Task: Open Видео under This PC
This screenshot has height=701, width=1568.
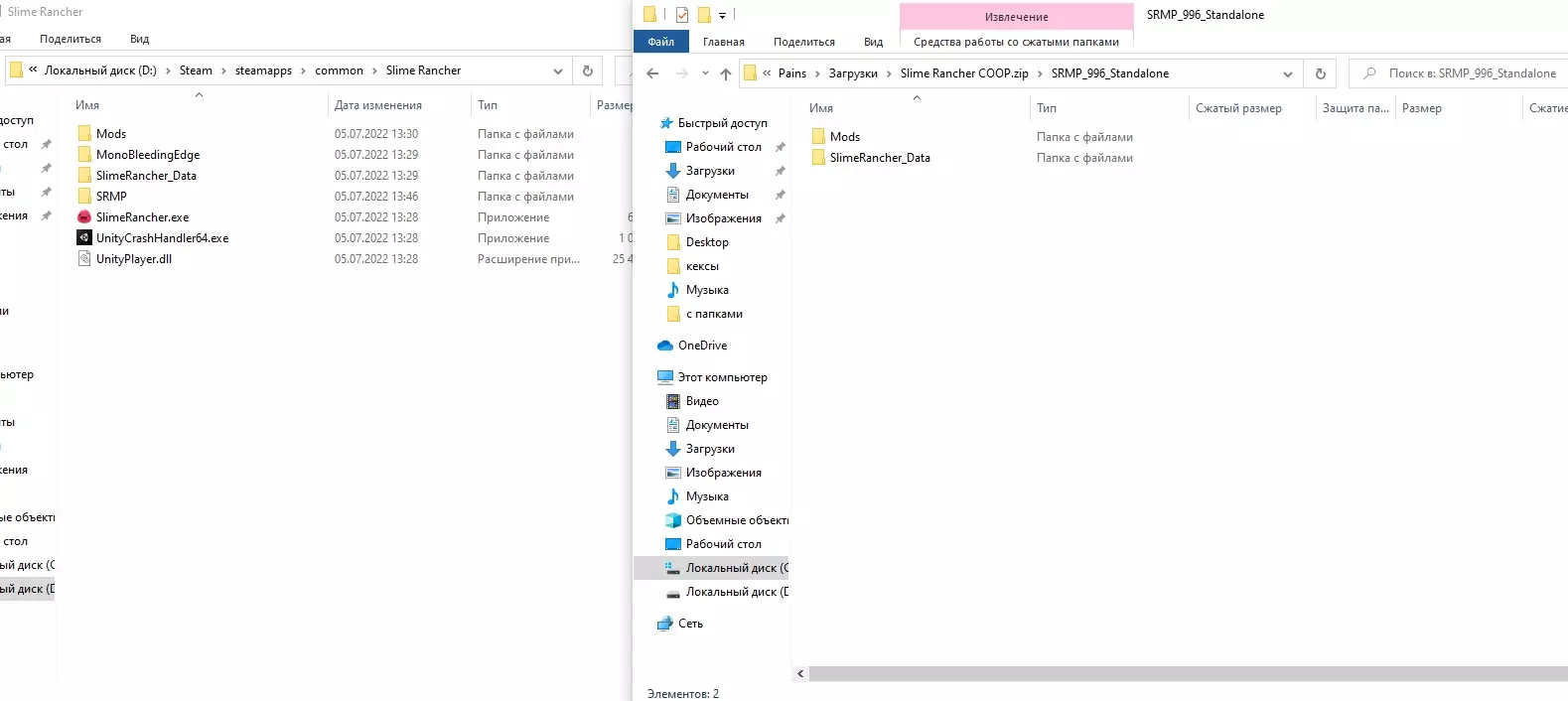Action: (x=702, y=401)
